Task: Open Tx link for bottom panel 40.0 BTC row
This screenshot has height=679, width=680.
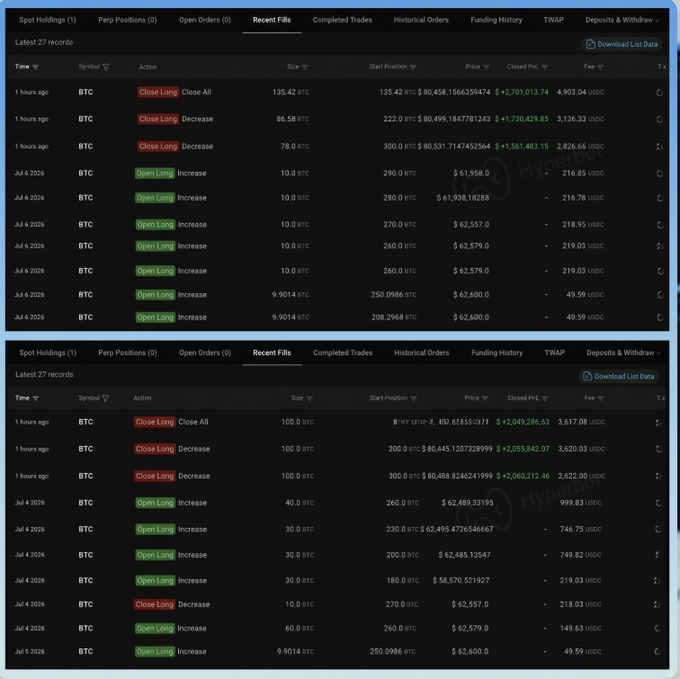Action: (658, 503)
